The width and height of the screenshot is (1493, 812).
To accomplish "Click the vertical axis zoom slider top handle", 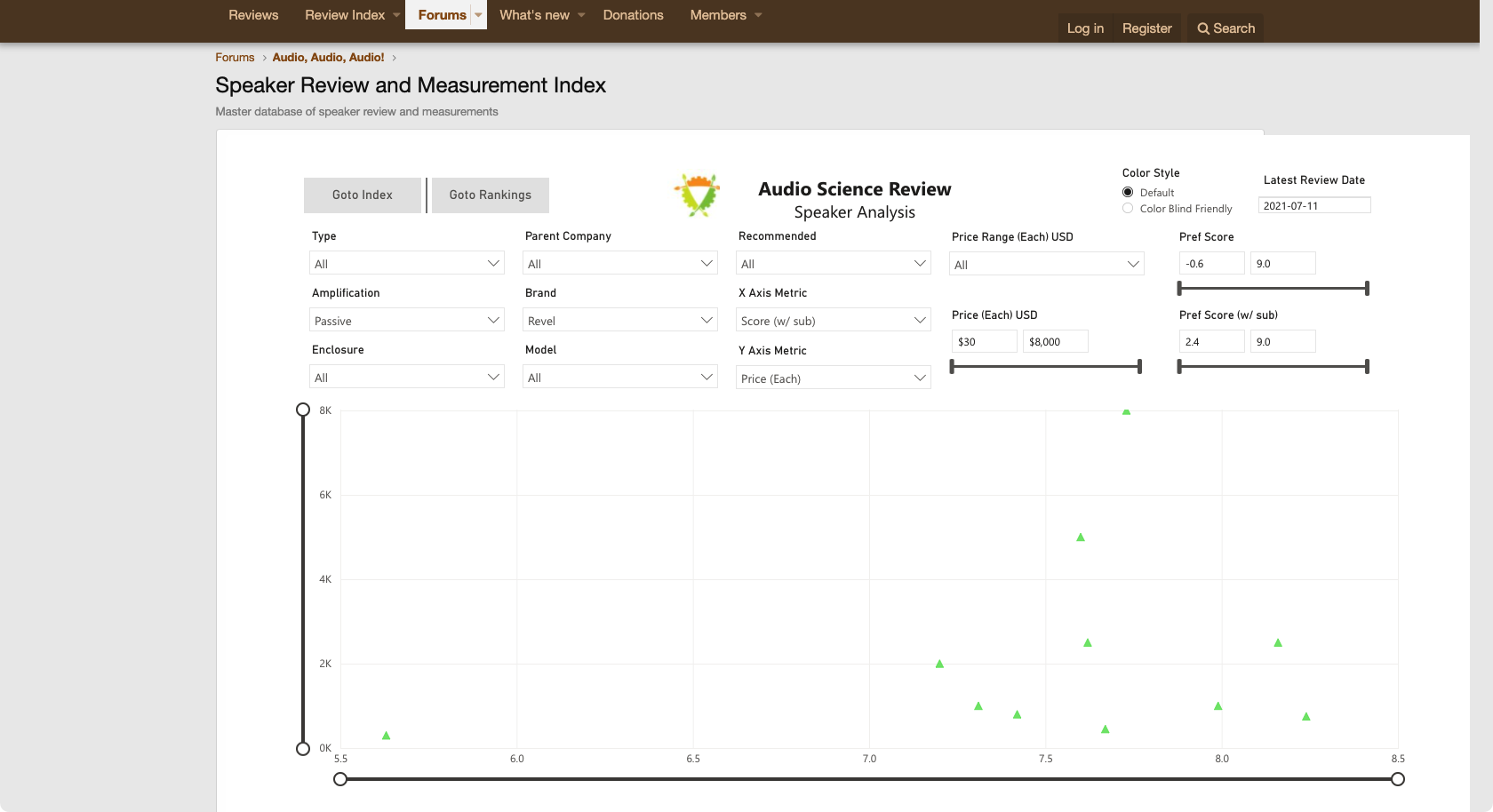I will pyautogui.click(x=303, y=410).
